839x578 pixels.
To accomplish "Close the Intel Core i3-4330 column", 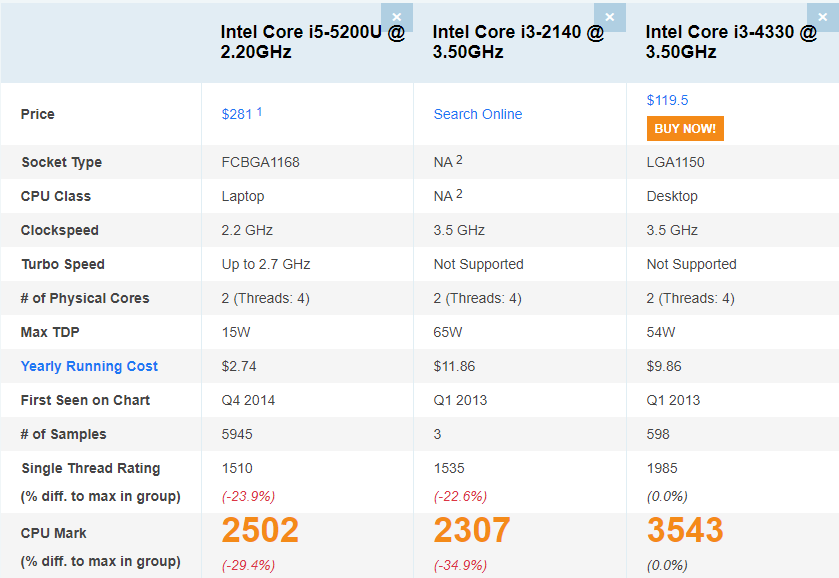I will 822,17.
